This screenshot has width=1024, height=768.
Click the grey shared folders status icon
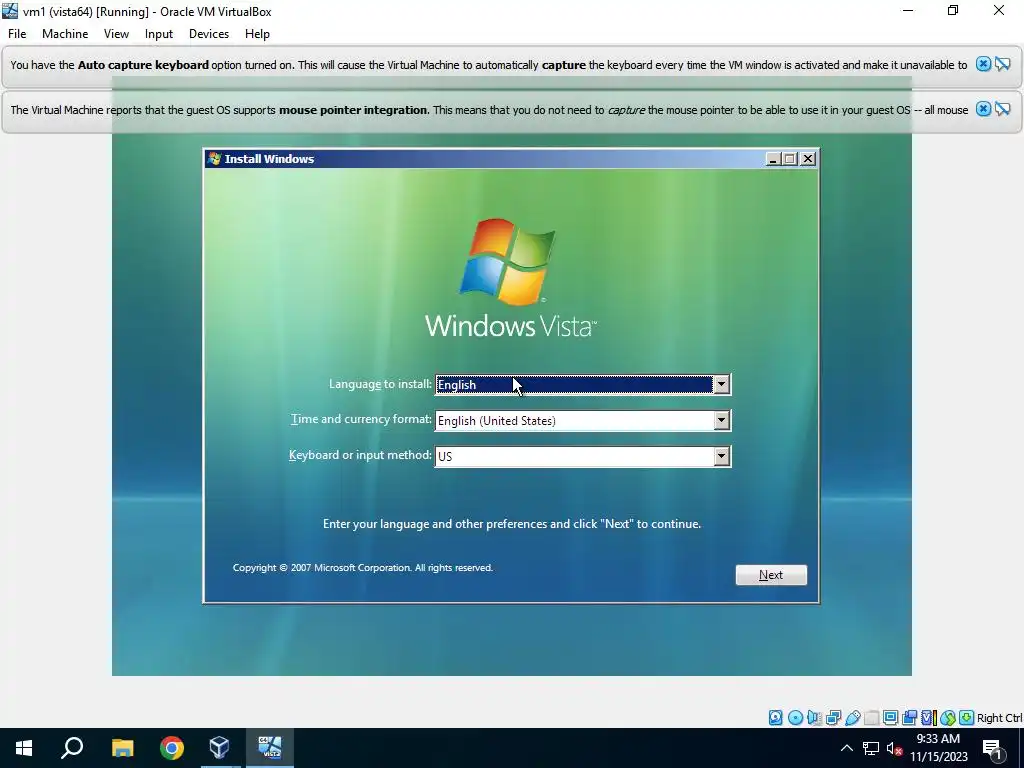(x=871, y=718)
